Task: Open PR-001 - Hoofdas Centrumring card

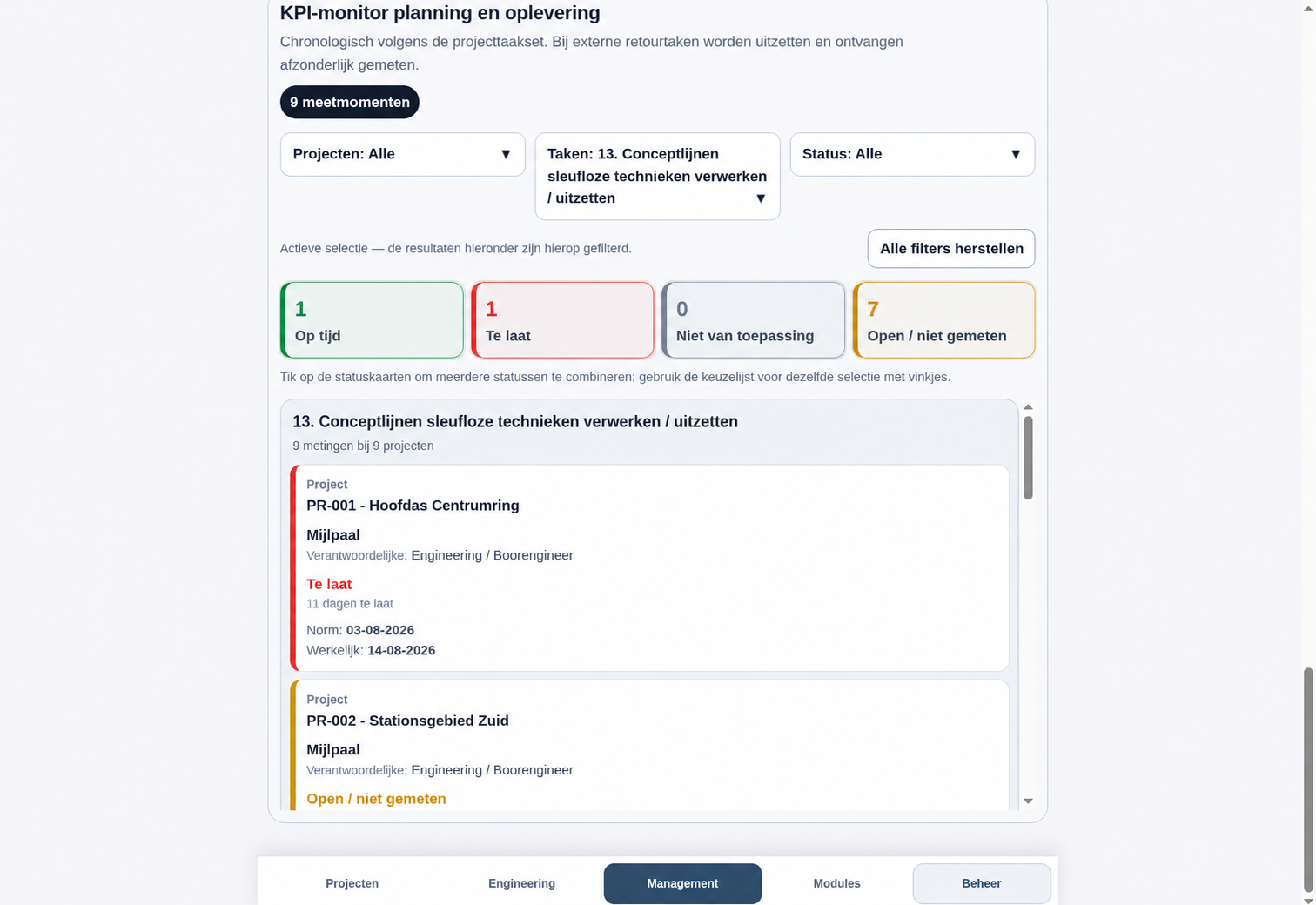Action: pos(650,568)
